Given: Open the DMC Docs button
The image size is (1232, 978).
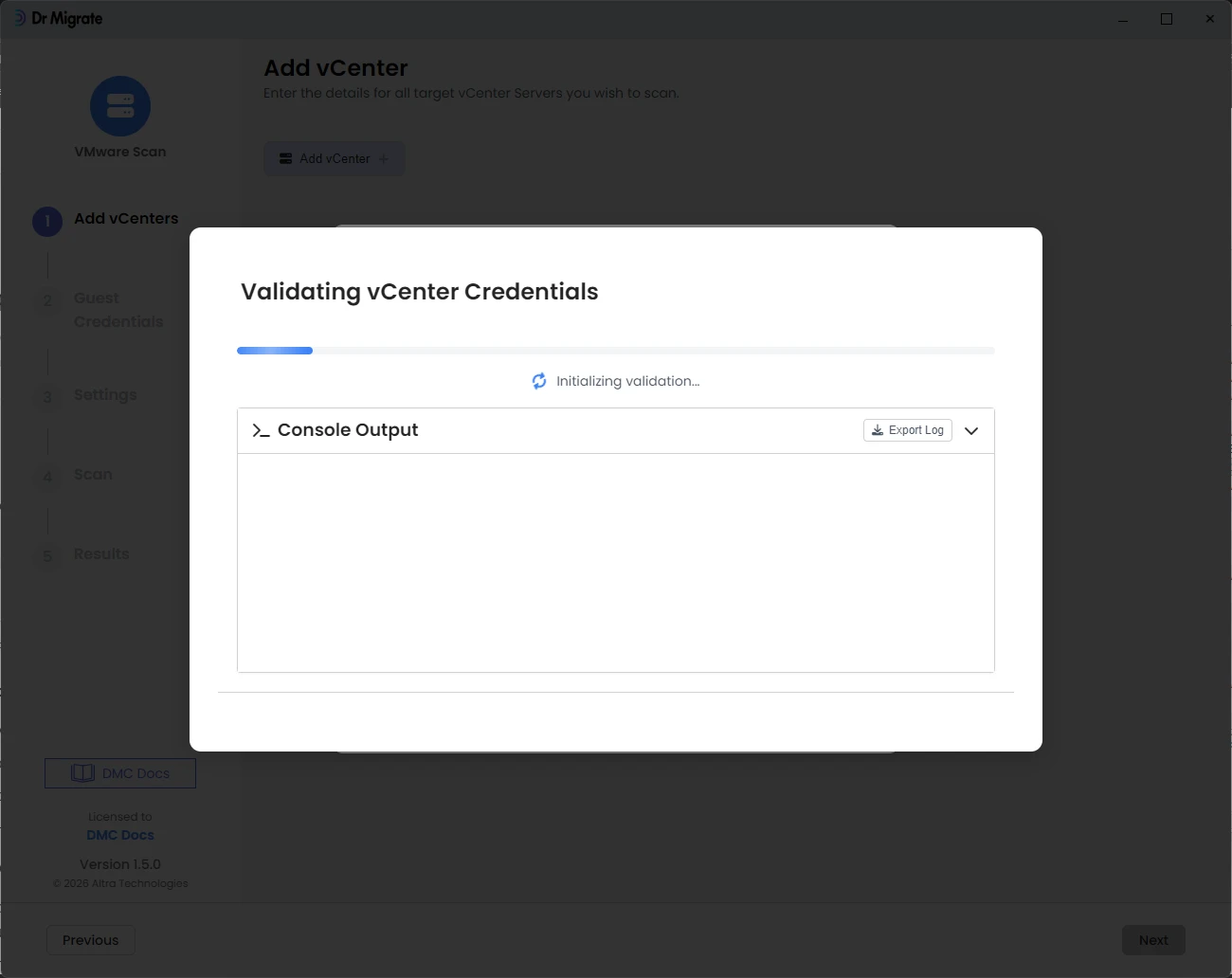Looking at the screenshot, I should (120, 773).
